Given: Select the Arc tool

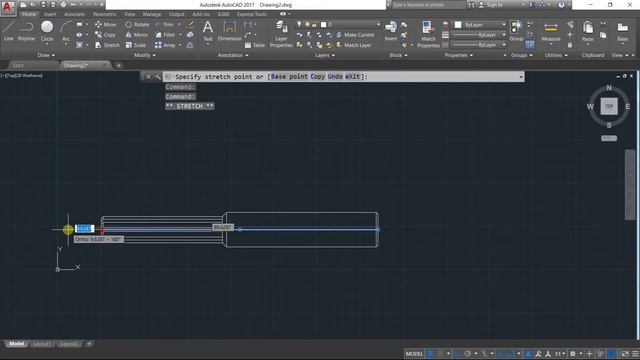Looking at the screenshot, I should pos(66,31).
